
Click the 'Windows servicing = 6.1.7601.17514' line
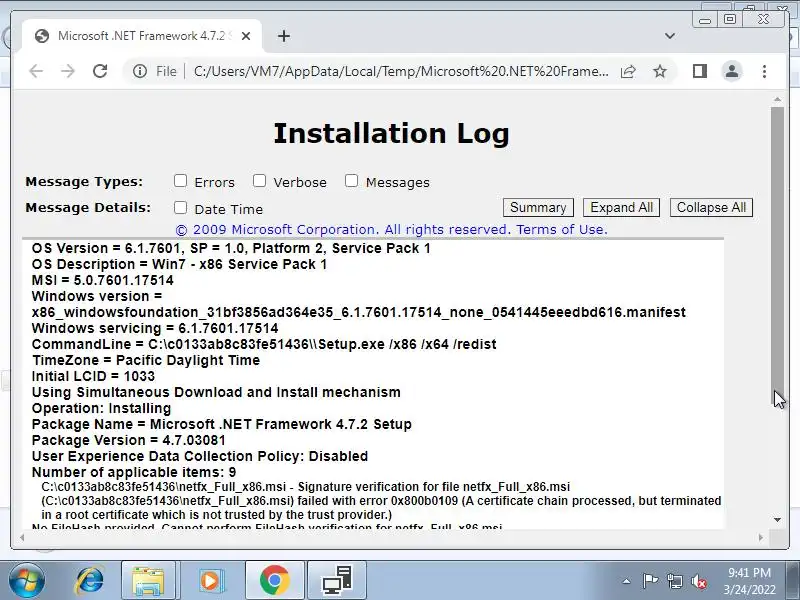point(155,328)
